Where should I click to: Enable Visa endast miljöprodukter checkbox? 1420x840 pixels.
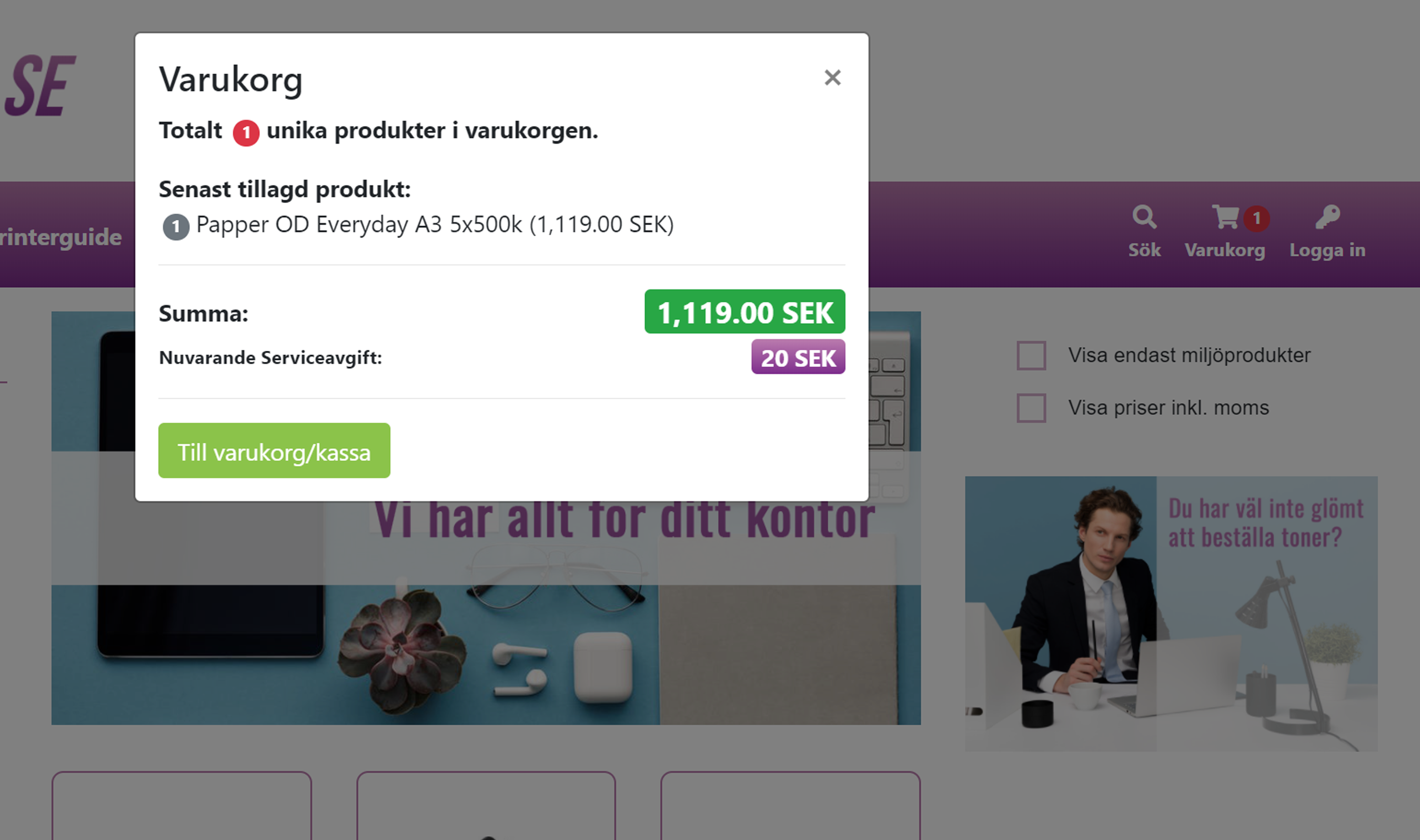click(x=1031, y=356)
